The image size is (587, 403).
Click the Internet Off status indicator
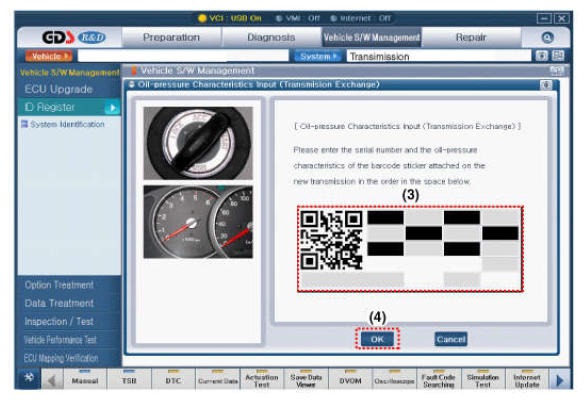(x=361, y=18)
